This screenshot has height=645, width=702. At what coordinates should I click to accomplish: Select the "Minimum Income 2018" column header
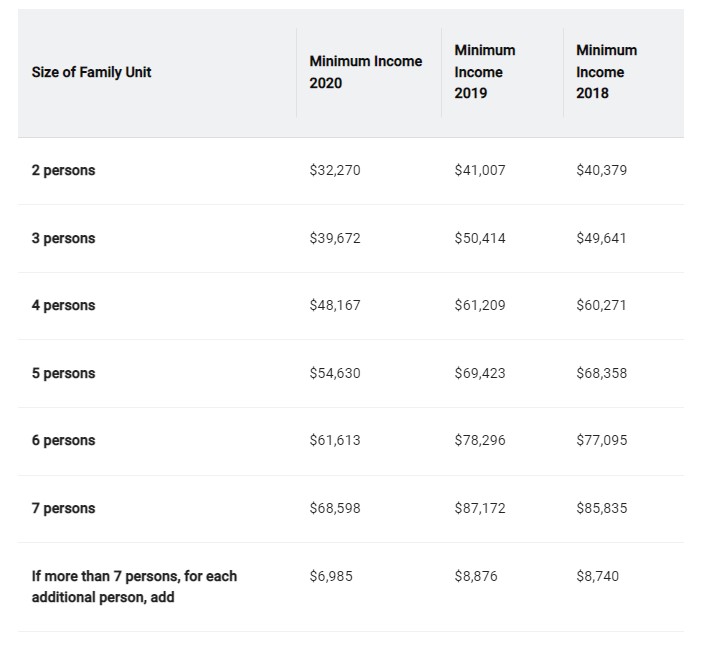pos(606,72)
